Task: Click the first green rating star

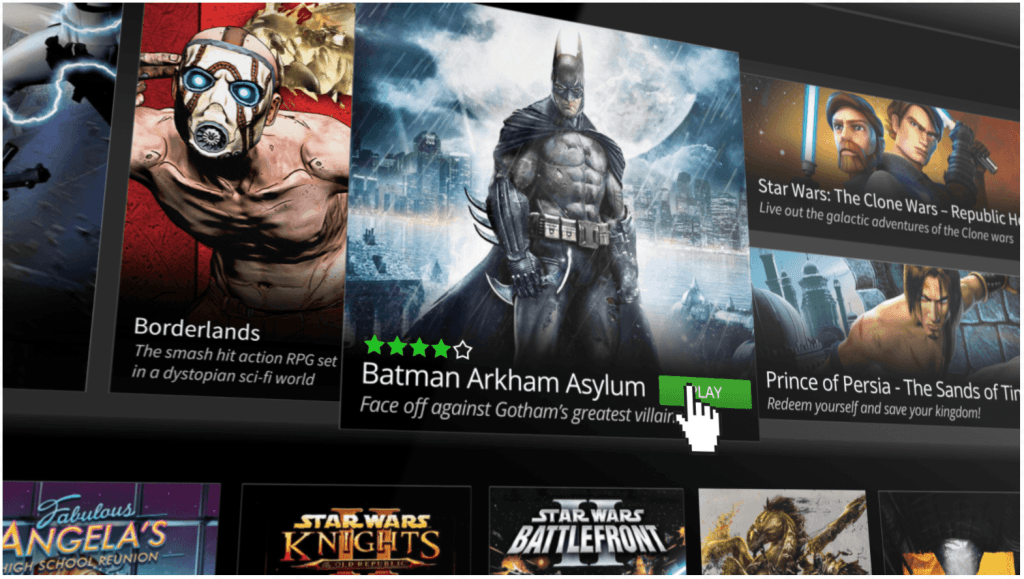Action: pyautogui.click(x=374, y=345)
